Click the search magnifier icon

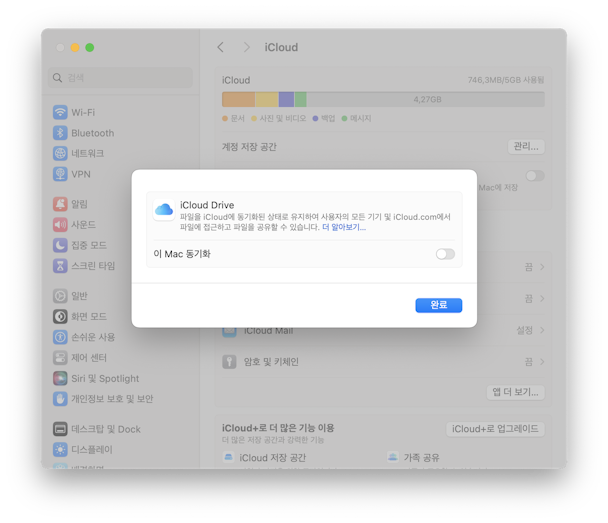57,78
